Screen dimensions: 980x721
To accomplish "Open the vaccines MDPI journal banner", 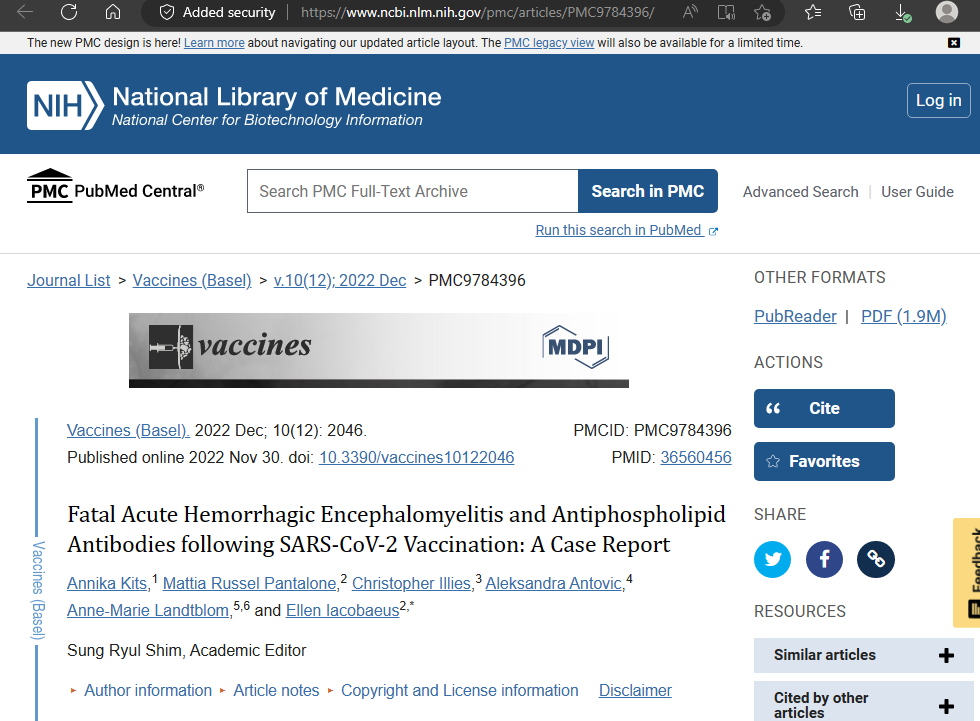I will coord(379,350).
